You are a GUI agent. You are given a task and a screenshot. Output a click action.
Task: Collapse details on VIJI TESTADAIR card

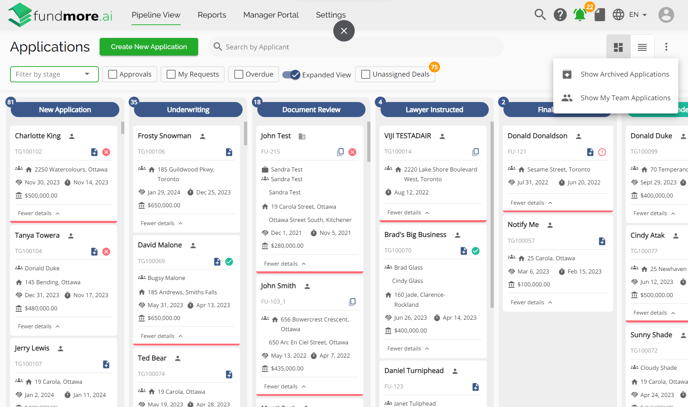pos(408,213)
